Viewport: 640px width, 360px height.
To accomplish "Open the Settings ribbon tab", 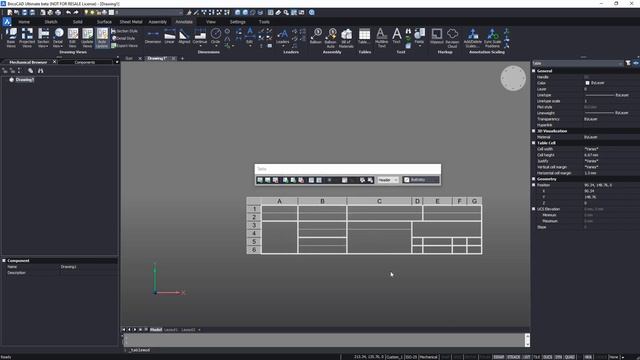I will coord(238,22).
